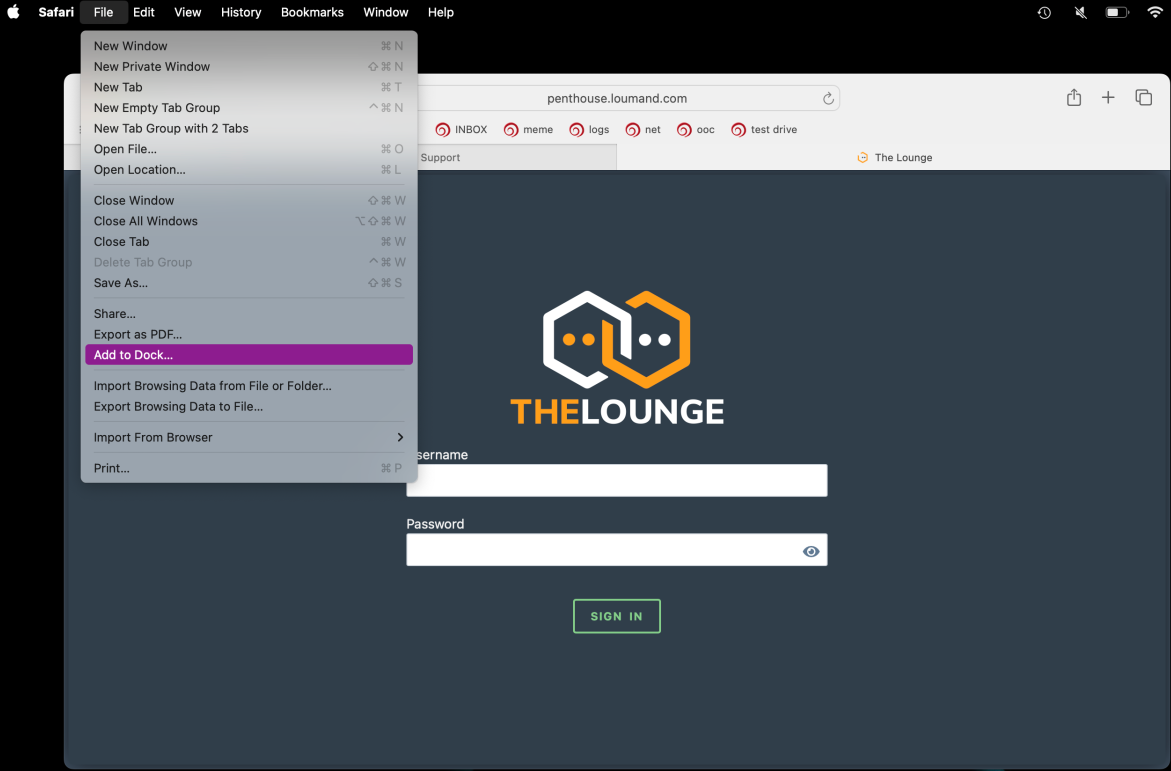Image resolution: width=1171 pixels, height=771 pixels.
Task: Open the Apple menu
Action: coord(14,12)
